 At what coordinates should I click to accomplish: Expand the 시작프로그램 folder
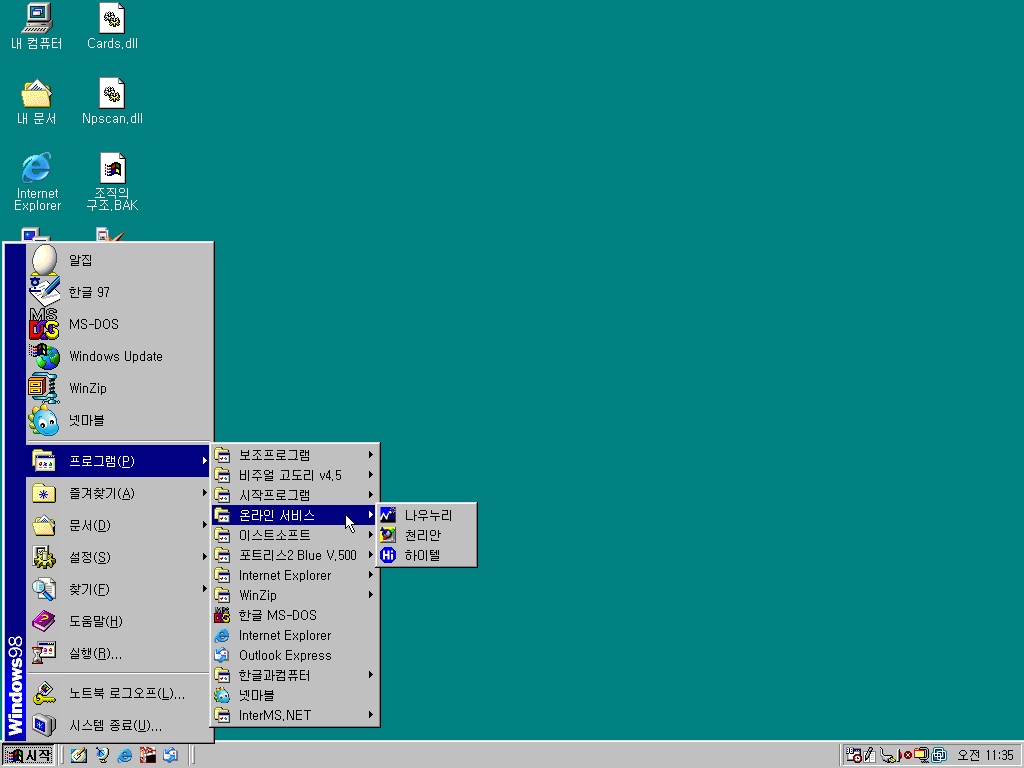click(x=295, y=495)
